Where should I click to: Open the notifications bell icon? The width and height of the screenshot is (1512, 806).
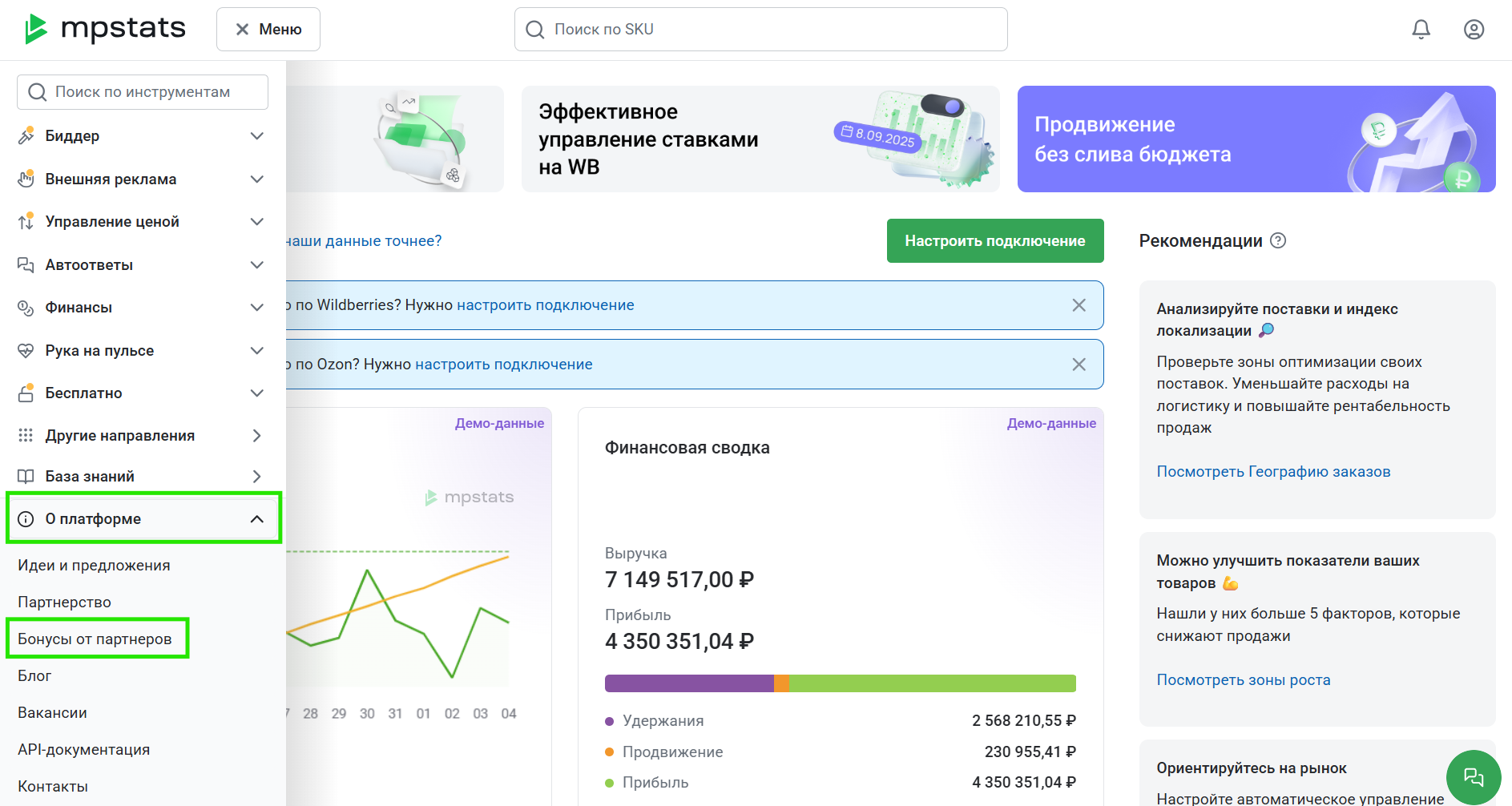[x=1421, y=30]
